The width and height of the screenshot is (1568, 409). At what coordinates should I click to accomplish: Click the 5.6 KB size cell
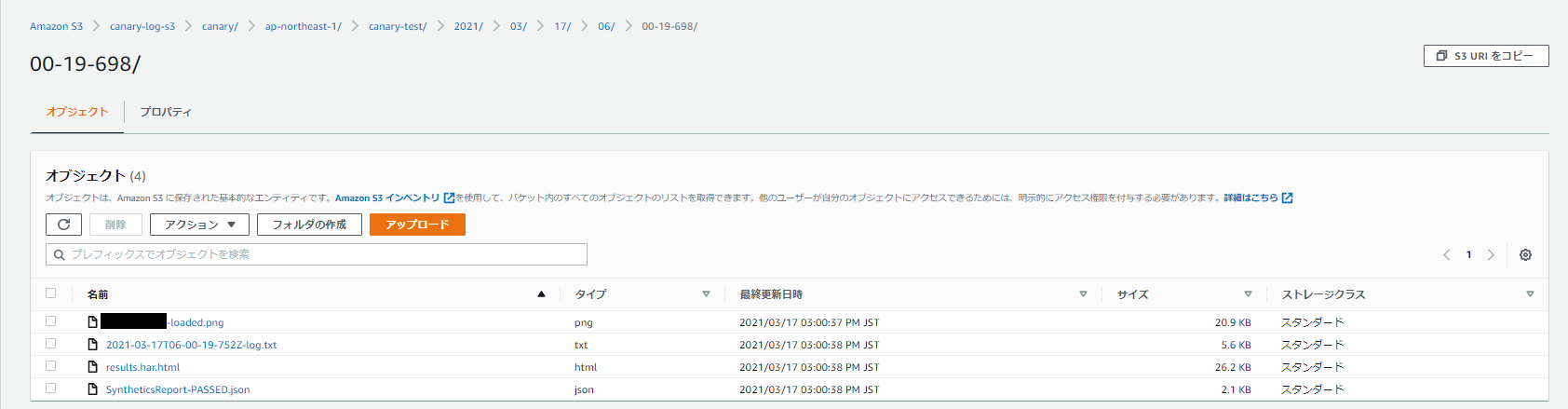click(1236, 345)
